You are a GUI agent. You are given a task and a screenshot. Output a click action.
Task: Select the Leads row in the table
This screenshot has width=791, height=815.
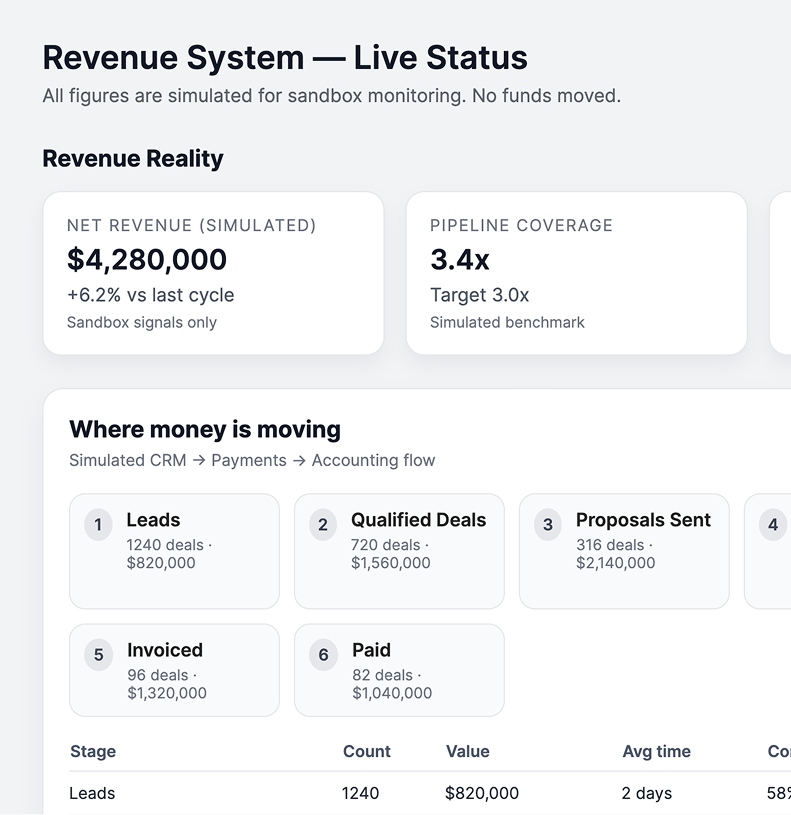pos(92,793)
